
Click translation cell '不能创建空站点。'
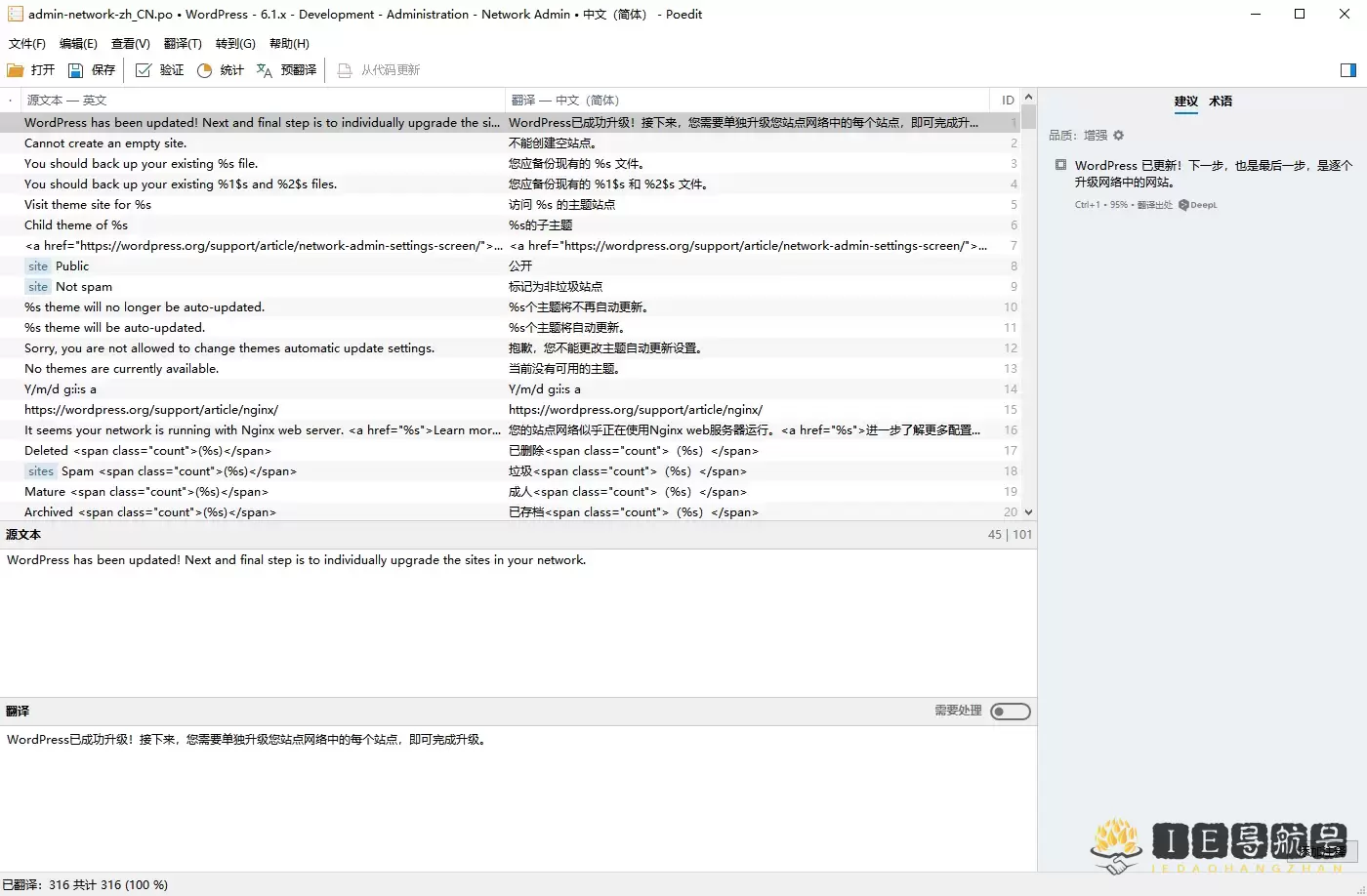pos(552,143)
